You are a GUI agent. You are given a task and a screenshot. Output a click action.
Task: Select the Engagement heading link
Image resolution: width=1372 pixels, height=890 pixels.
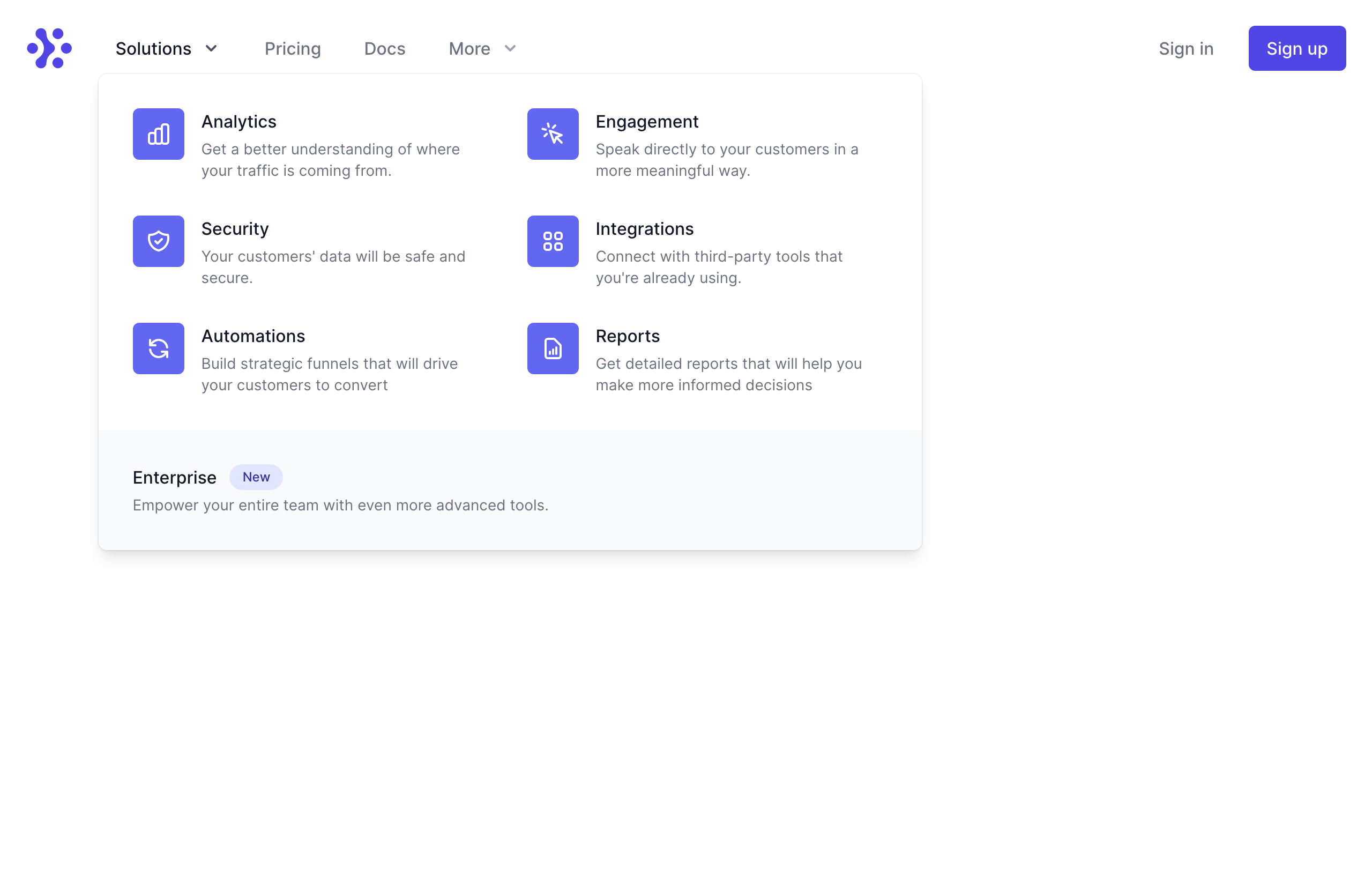(x=647, y=122)
